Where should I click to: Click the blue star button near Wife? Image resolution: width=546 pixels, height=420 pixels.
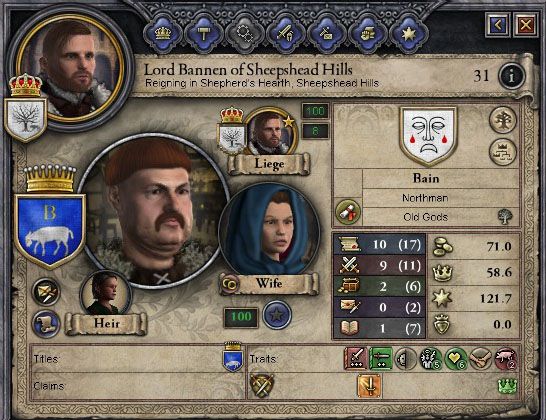coord(276,315)
